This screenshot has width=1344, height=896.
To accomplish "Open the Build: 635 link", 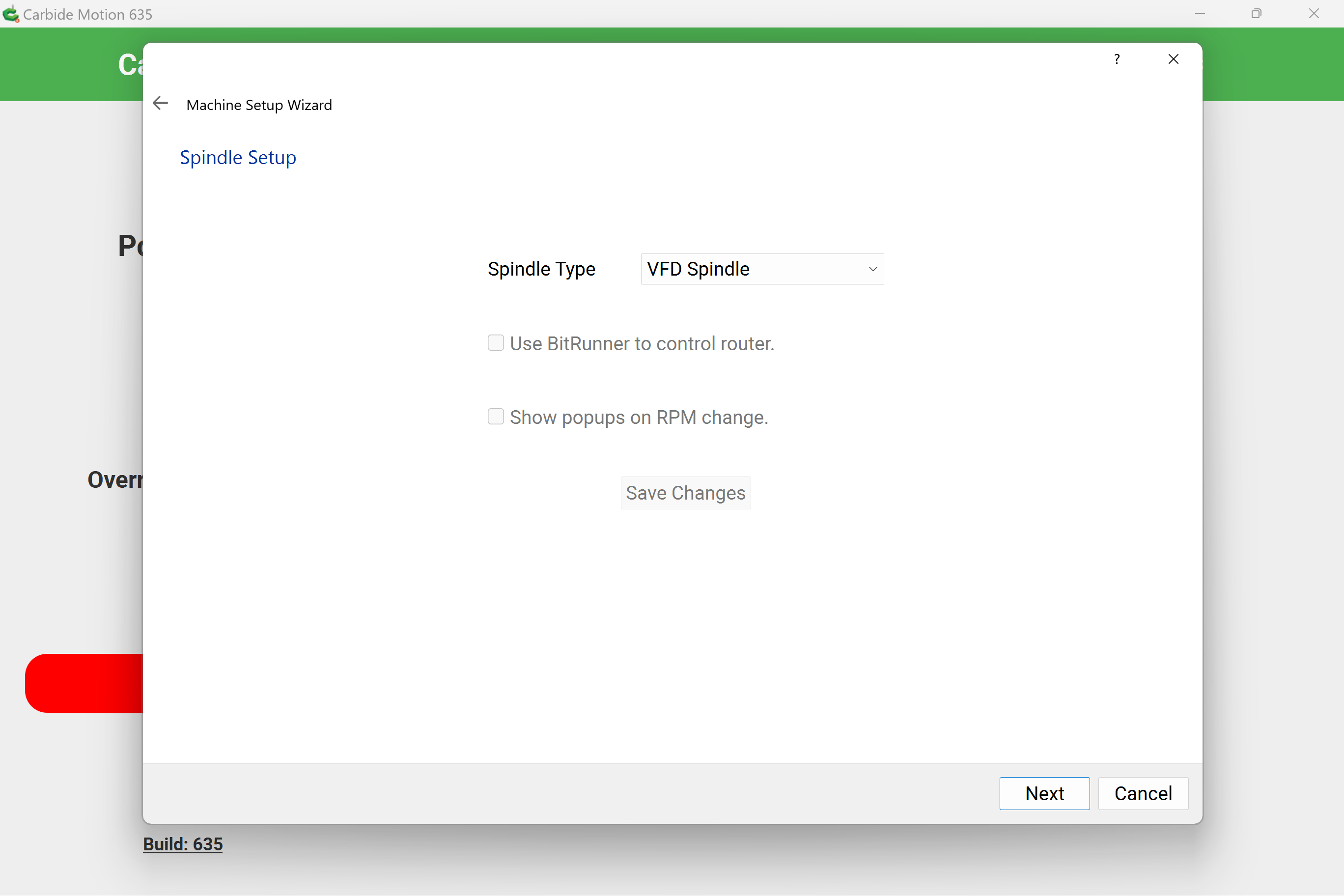I will point(183,844).
